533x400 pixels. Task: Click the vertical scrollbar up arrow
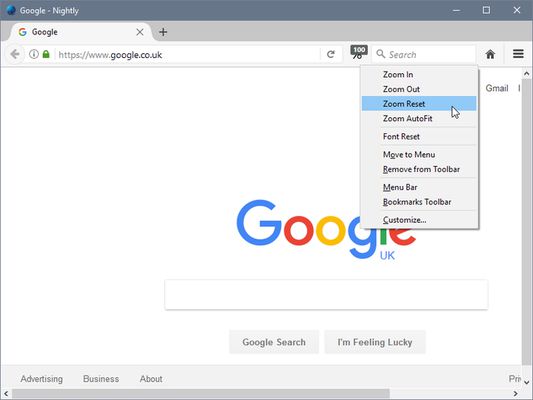(527, 73)
